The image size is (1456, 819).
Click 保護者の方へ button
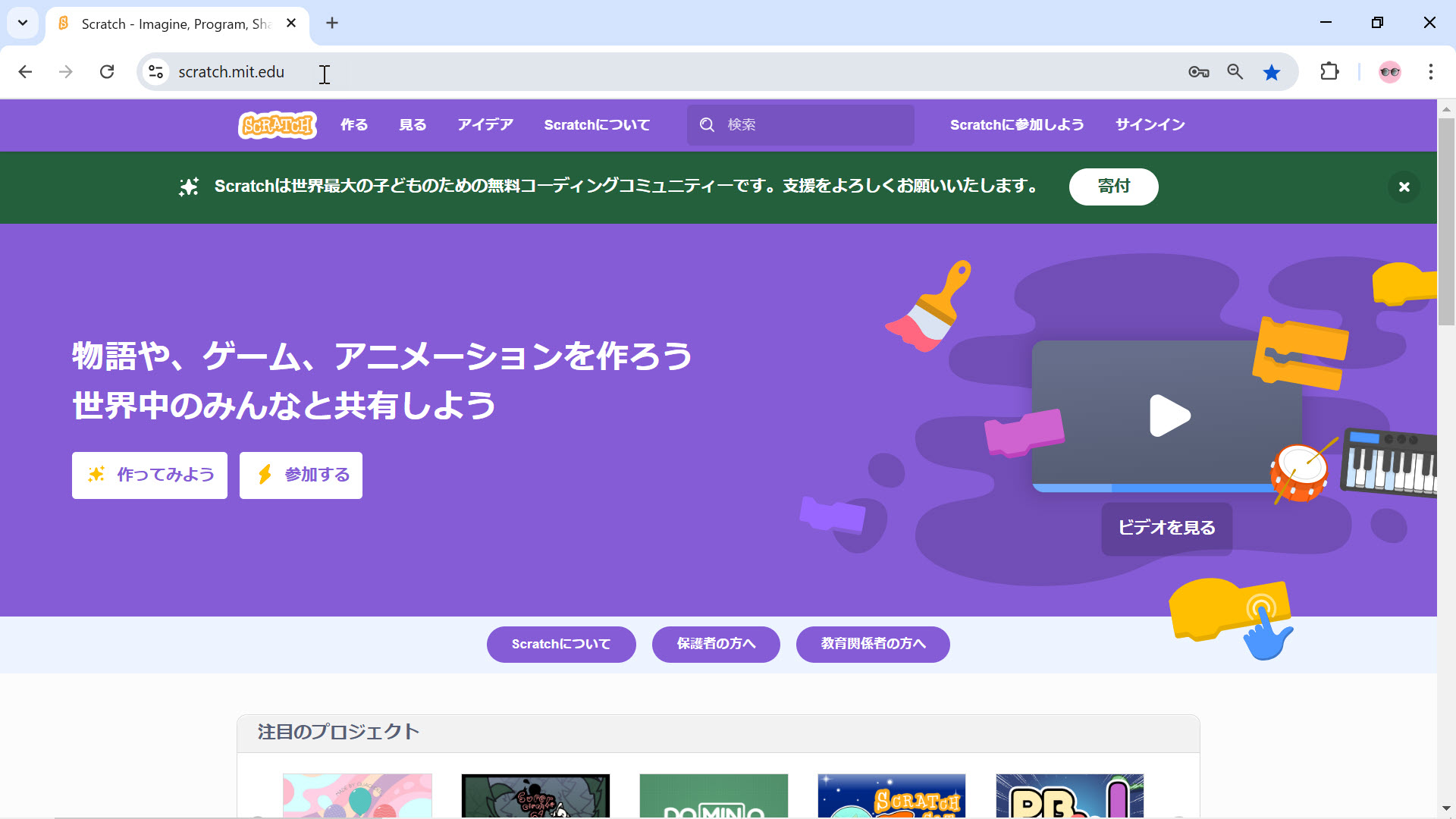point(716,645)
